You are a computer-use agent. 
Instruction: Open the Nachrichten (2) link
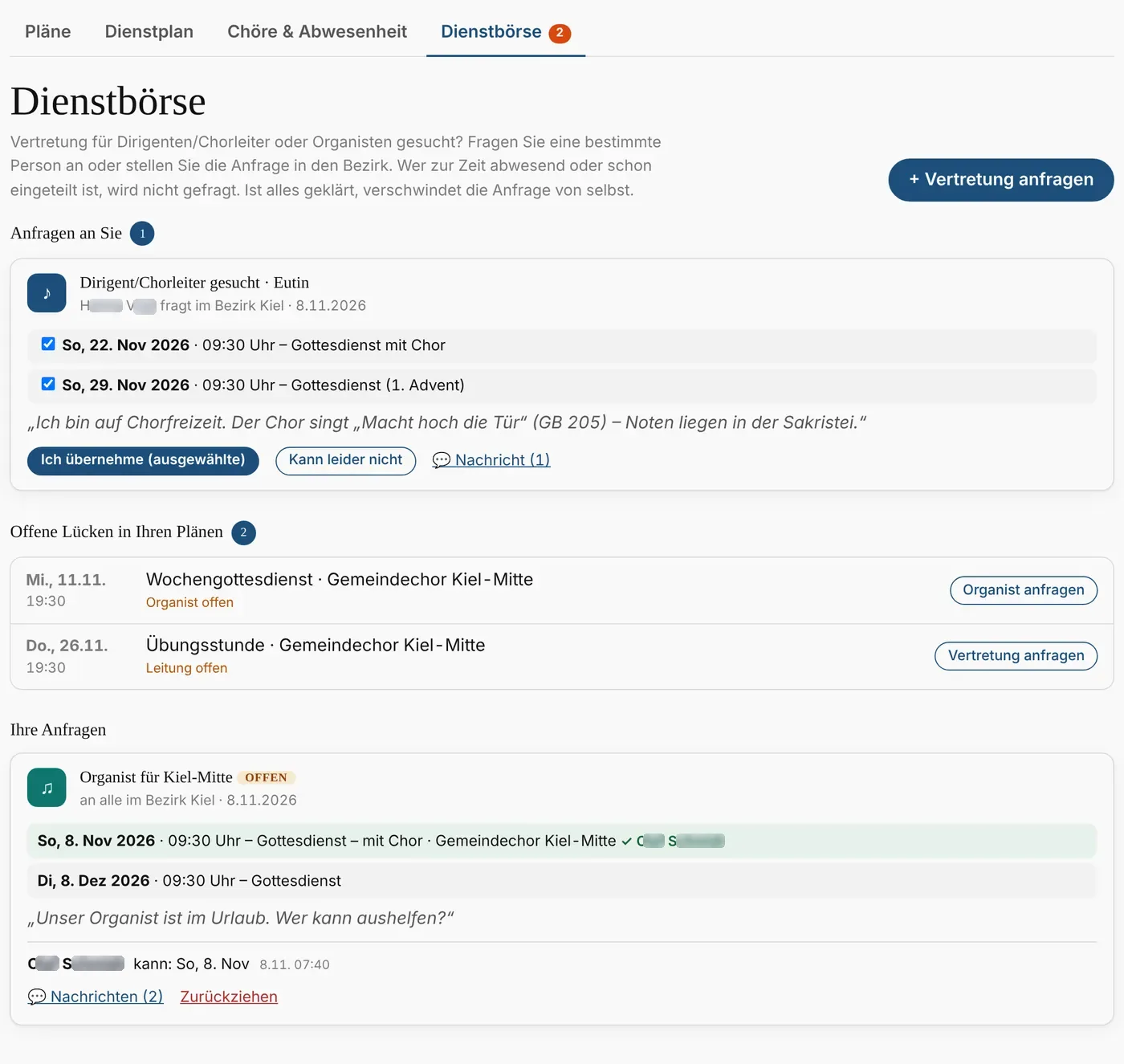96,997
